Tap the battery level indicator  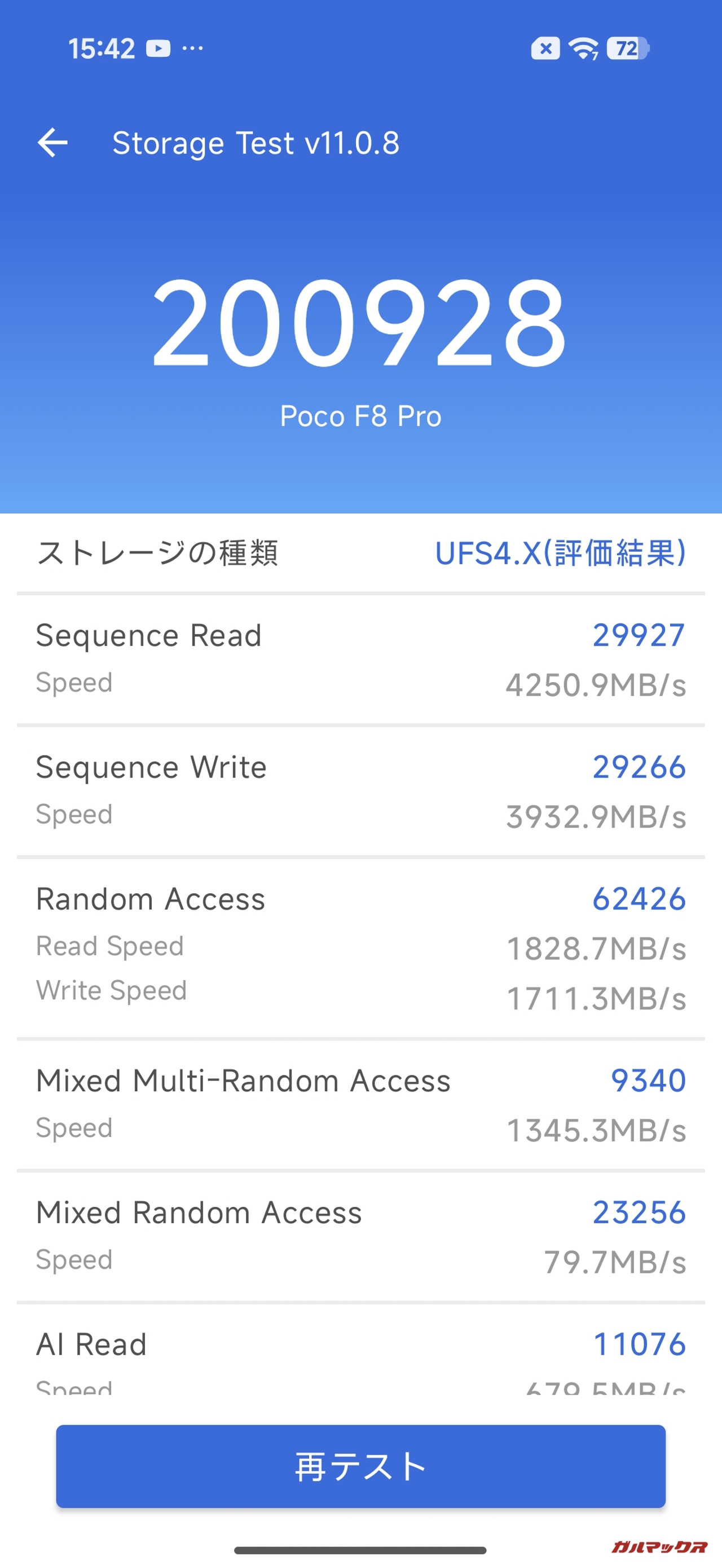(x=628, y=48)
